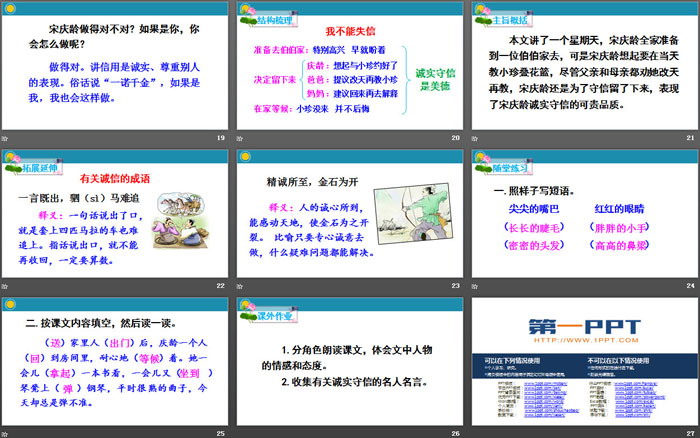Viewport: 700px width, 438px height.
Task: Click slide number 25 label
Action: [x=221, y=434]
